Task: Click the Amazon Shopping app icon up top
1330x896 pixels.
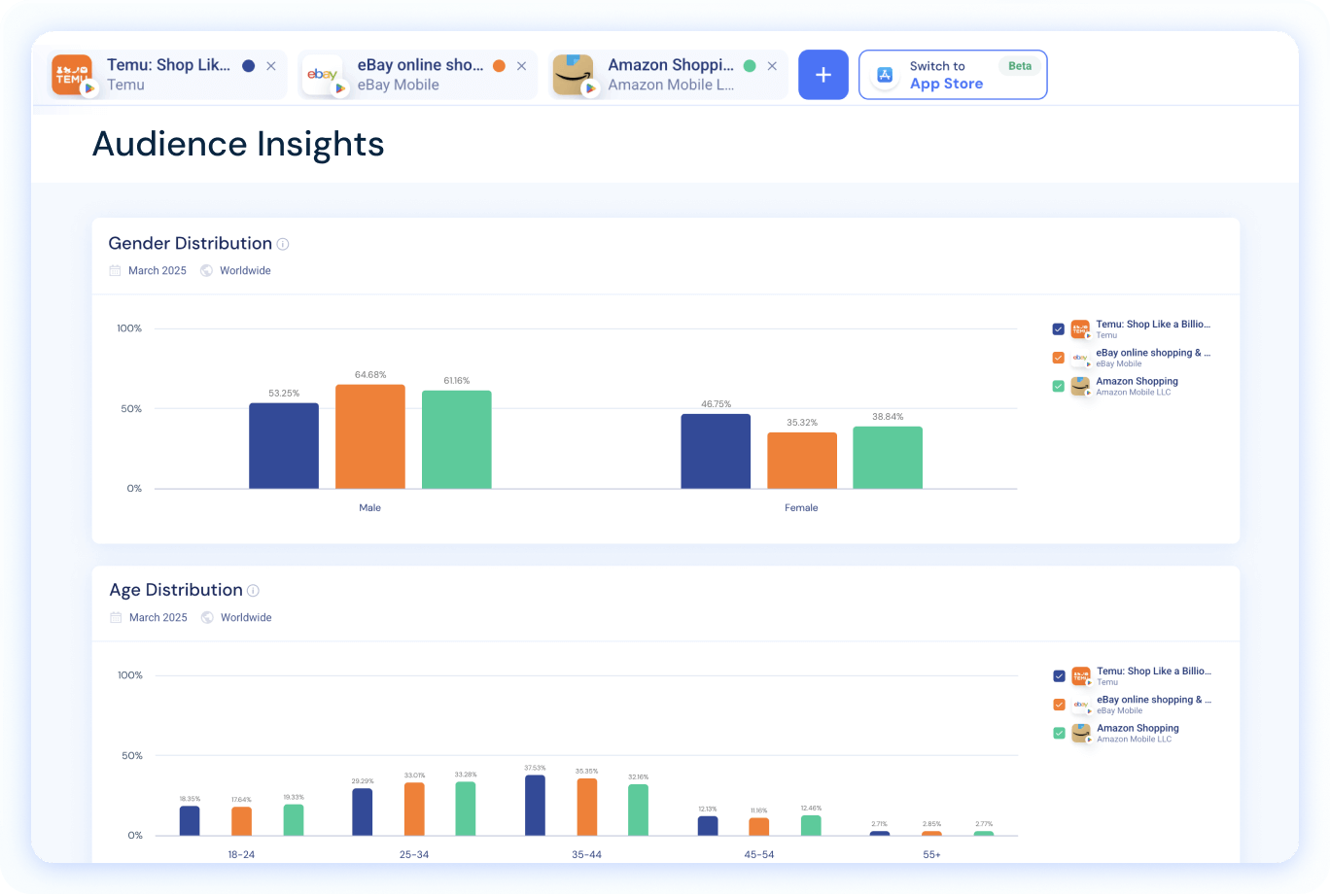Action: click(x=574, y=74)
